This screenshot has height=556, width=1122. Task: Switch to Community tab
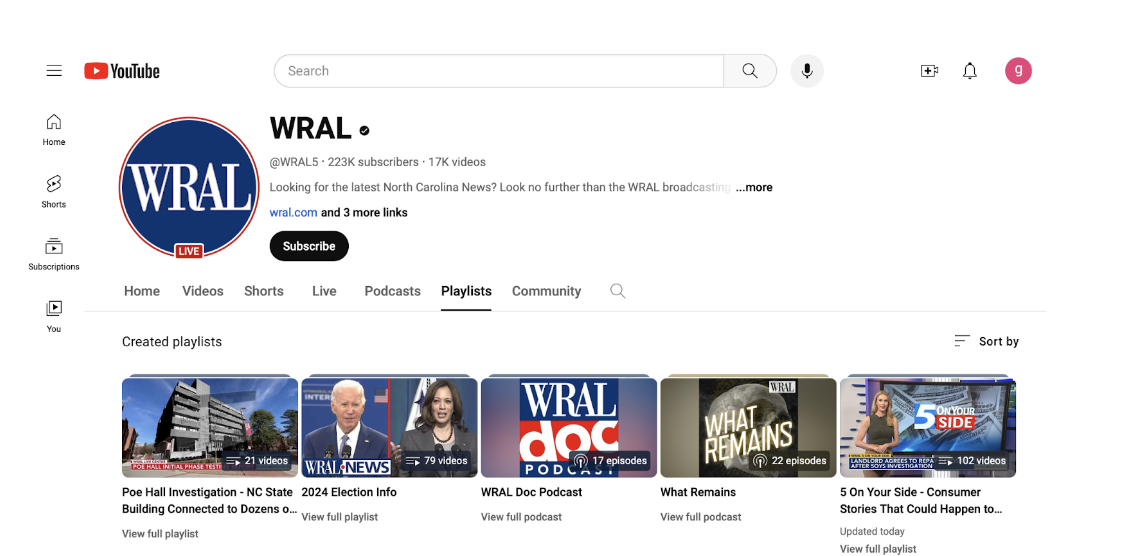[x=546, y=291]
